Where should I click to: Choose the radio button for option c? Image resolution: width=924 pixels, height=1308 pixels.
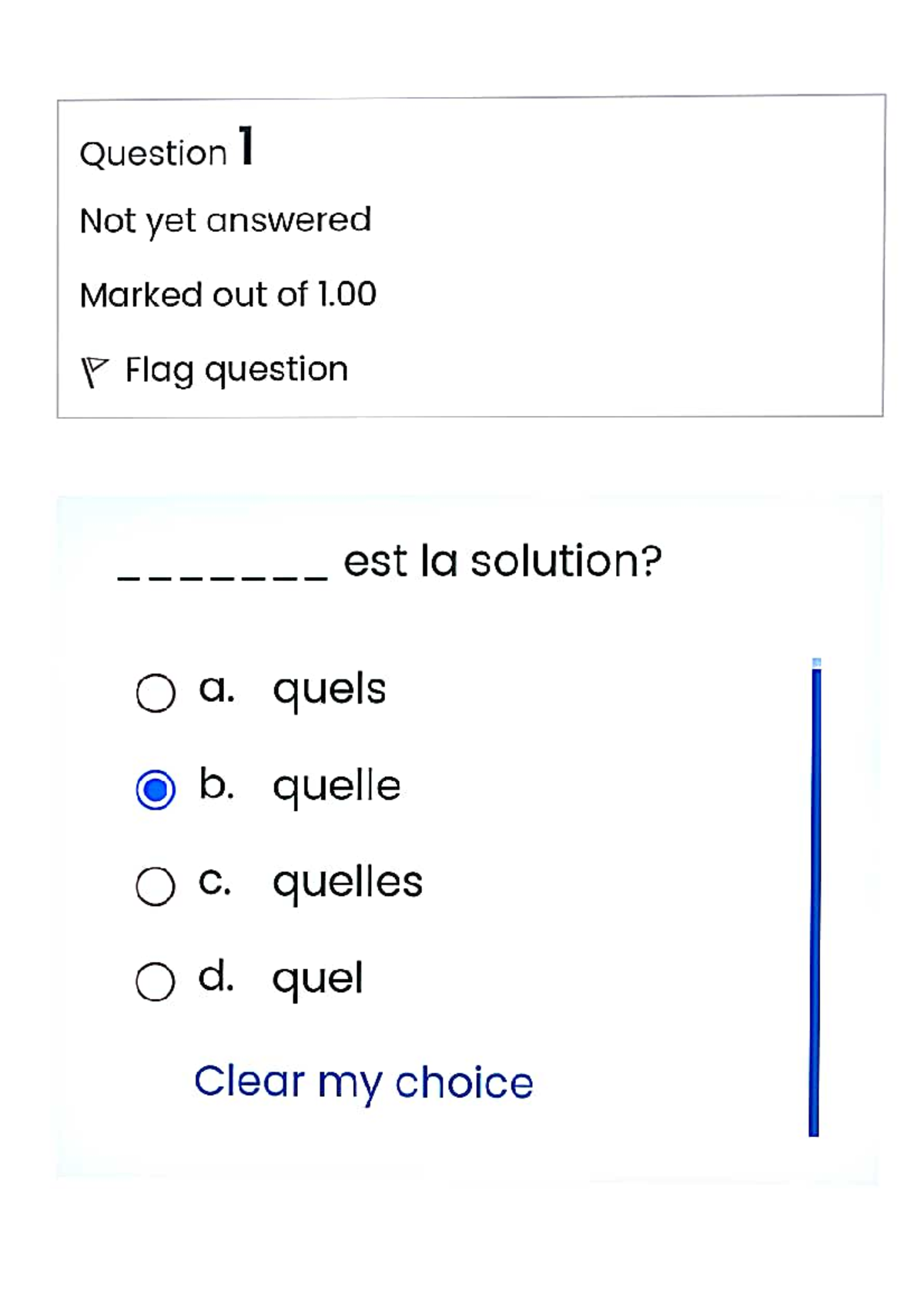coord(156,886)
